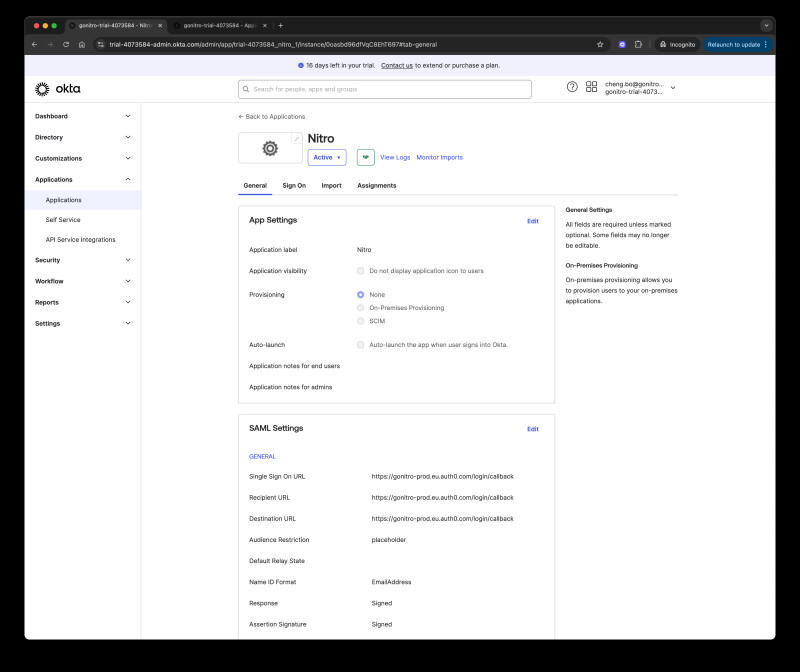Viewport: 800px width, 672px height.
Task: Expand the Reports menu
Action: 83,302
